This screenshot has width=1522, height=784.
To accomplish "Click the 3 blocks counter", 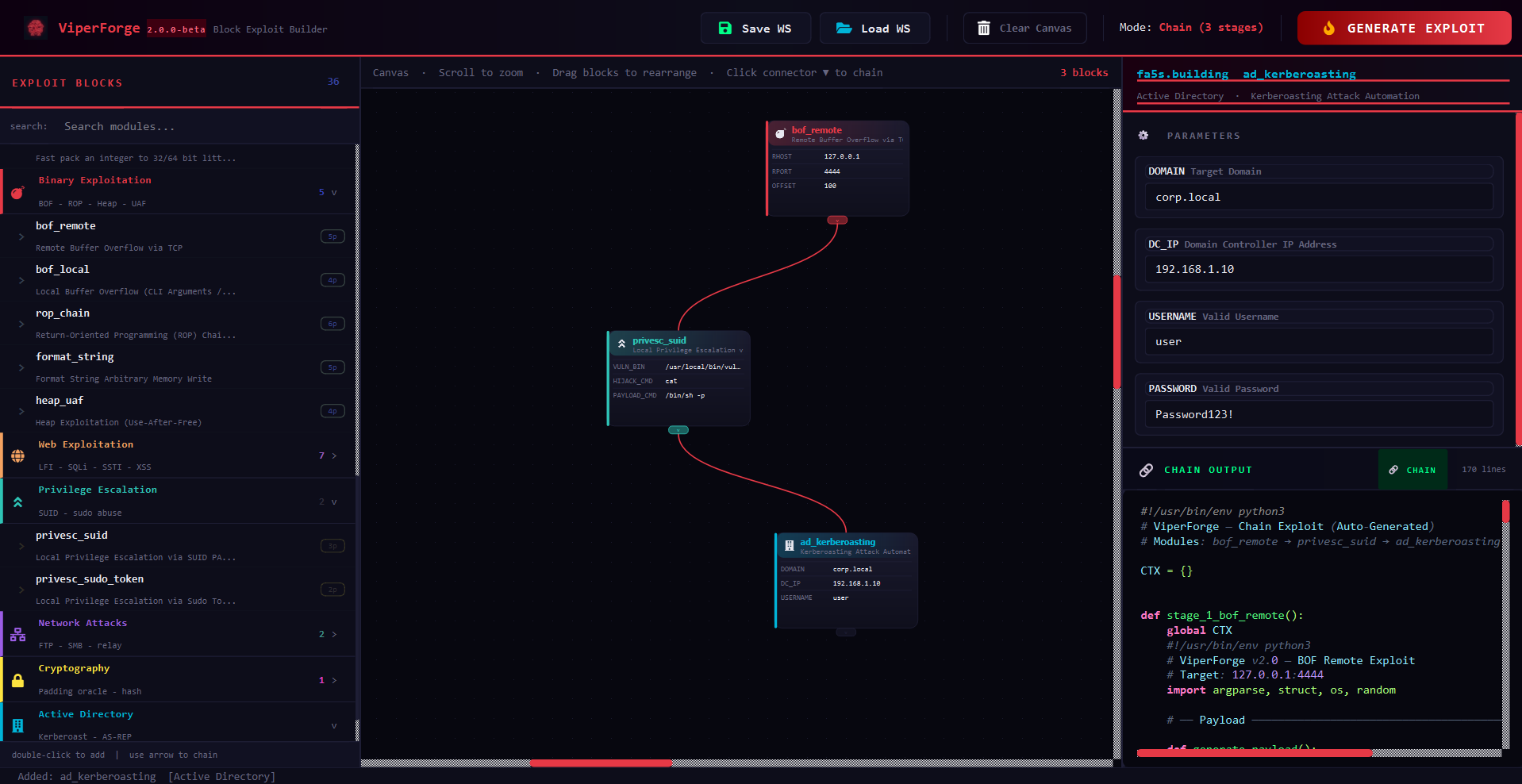I will [1084, 72].
